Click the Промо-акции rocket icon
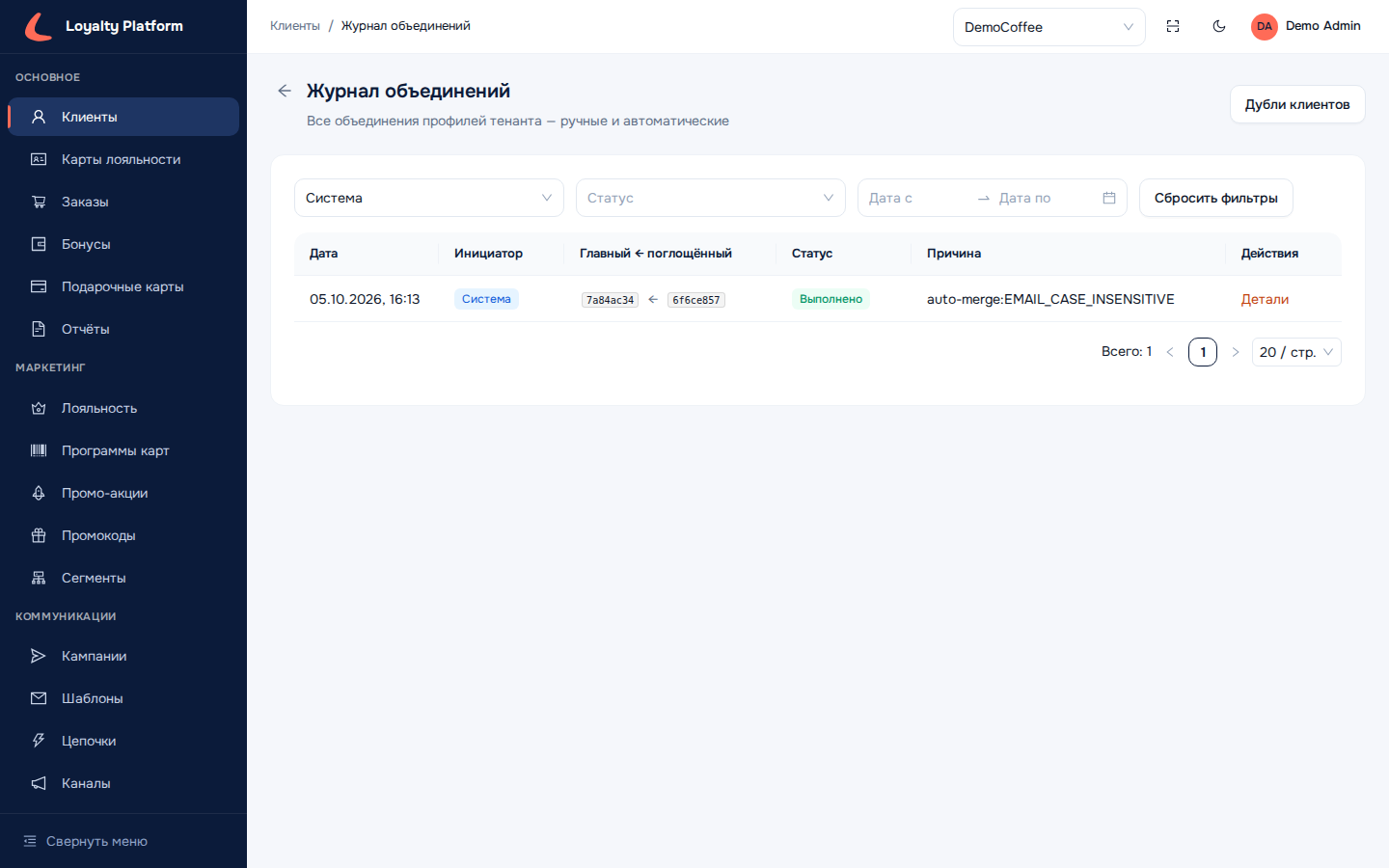 pos(39,493)
